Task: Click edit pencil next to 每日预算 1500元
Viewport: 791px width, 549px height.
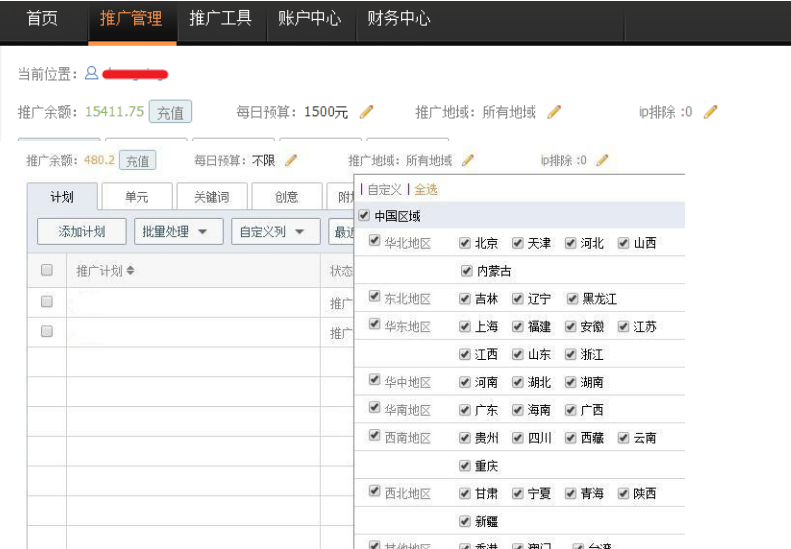Action: (367, 112)
